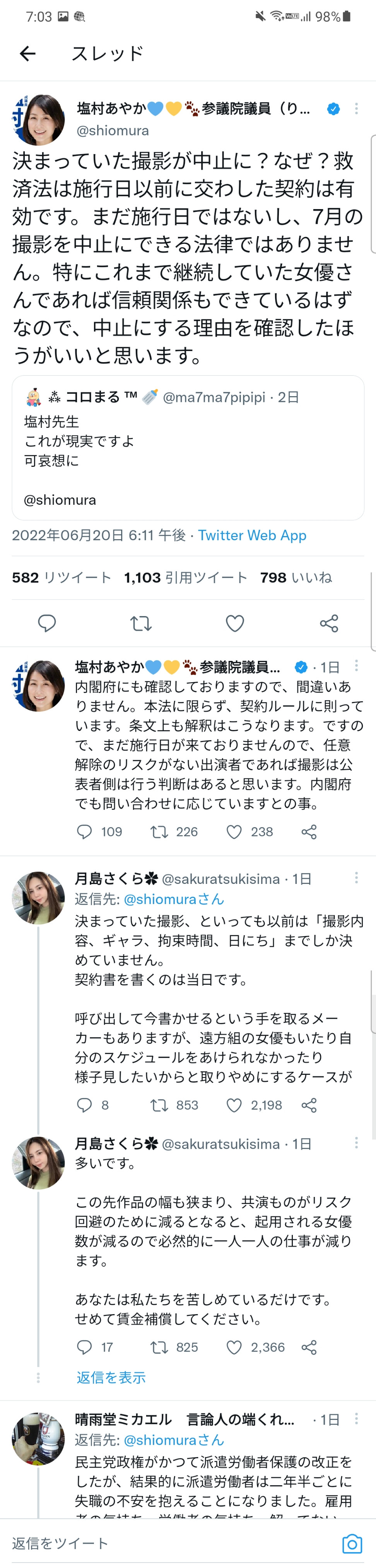Tap the back arrow in the header
376x1568 pixels.
(x=27, y=54)
